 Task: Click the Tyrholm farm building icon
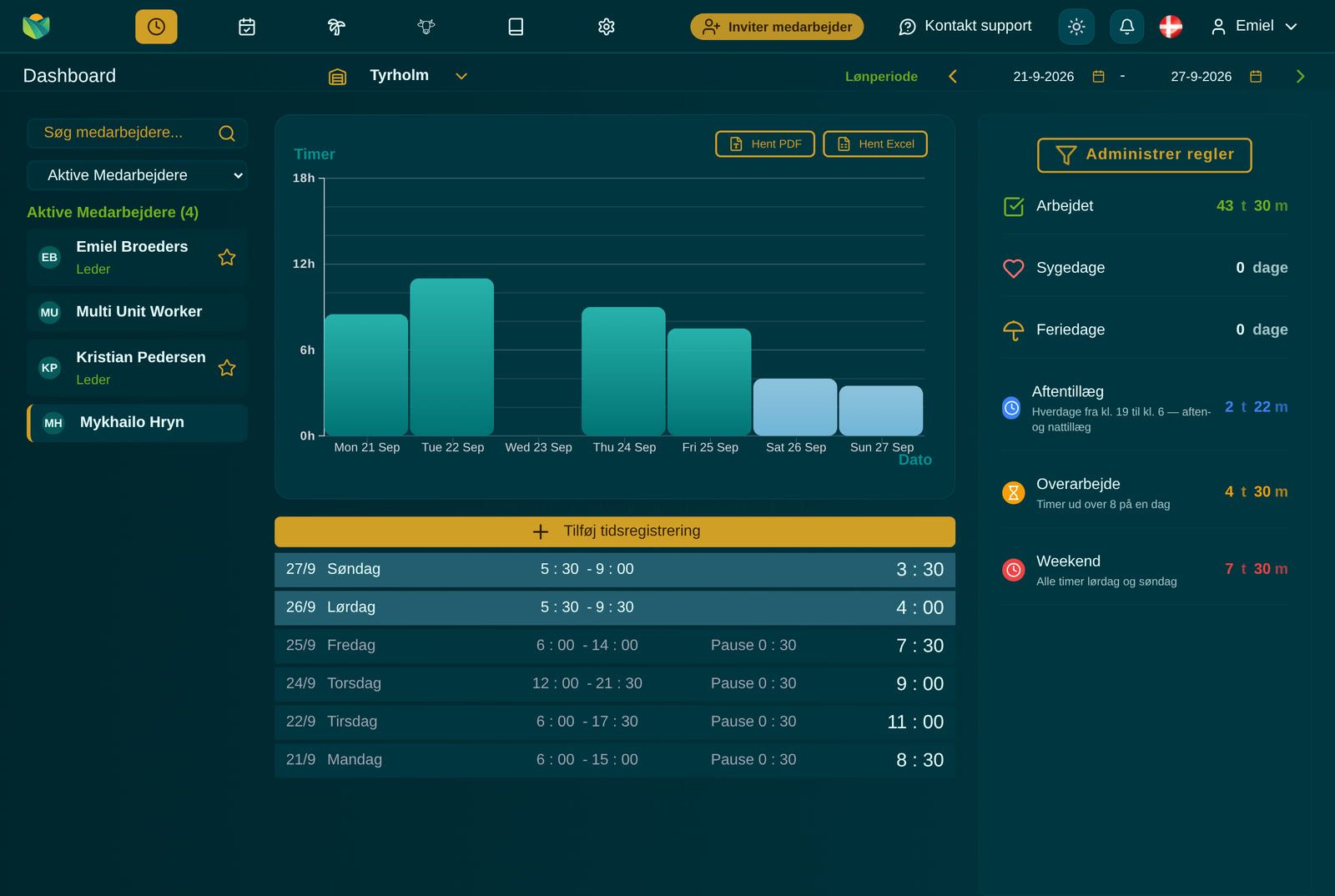[x=337, y=77]
